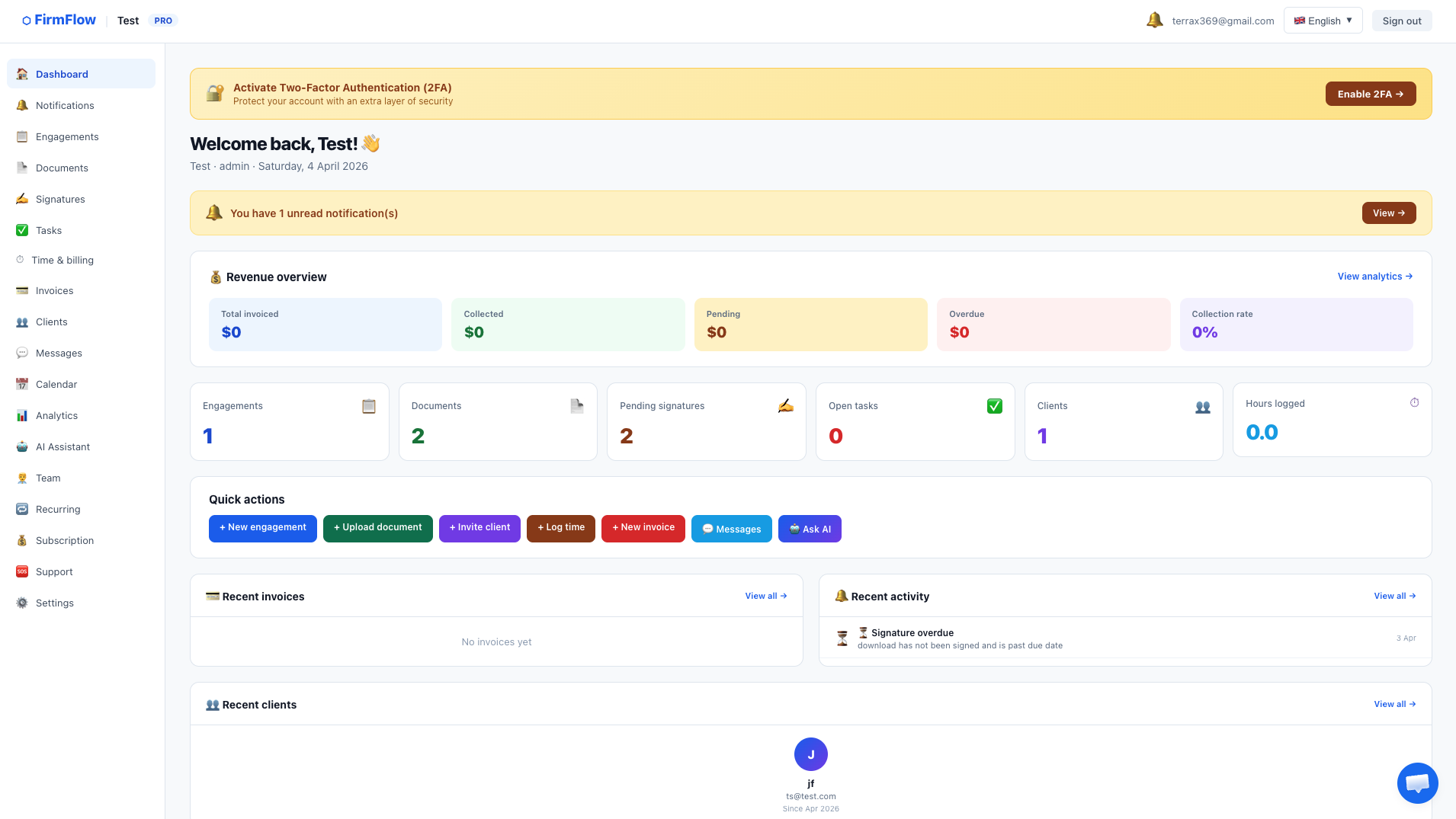Click the Collection rate revenue tile

[1296, 325]
